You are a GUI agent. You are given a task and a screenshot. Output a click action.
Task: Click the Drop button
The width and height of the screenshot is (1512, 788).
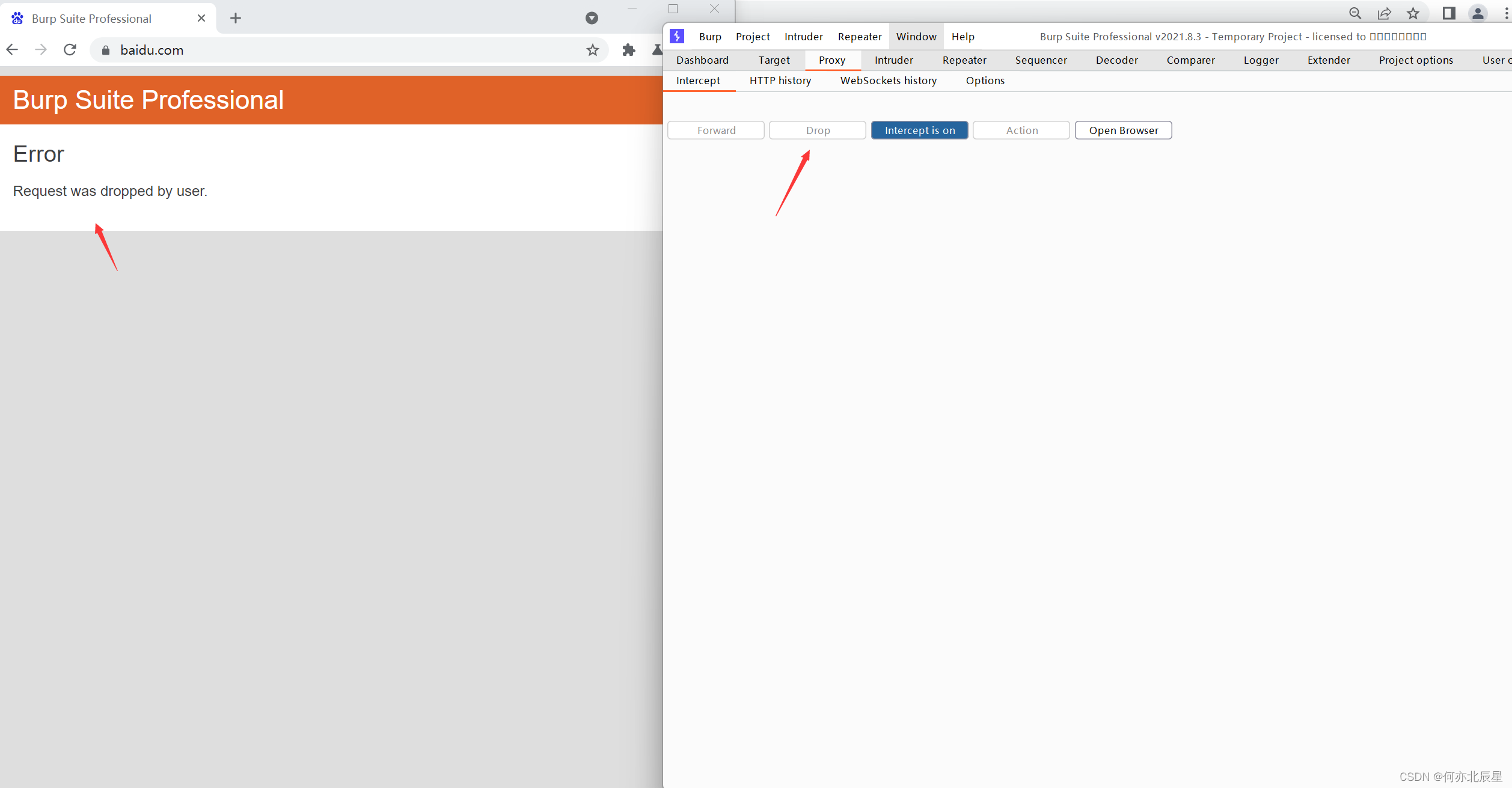tap(818, 130)
